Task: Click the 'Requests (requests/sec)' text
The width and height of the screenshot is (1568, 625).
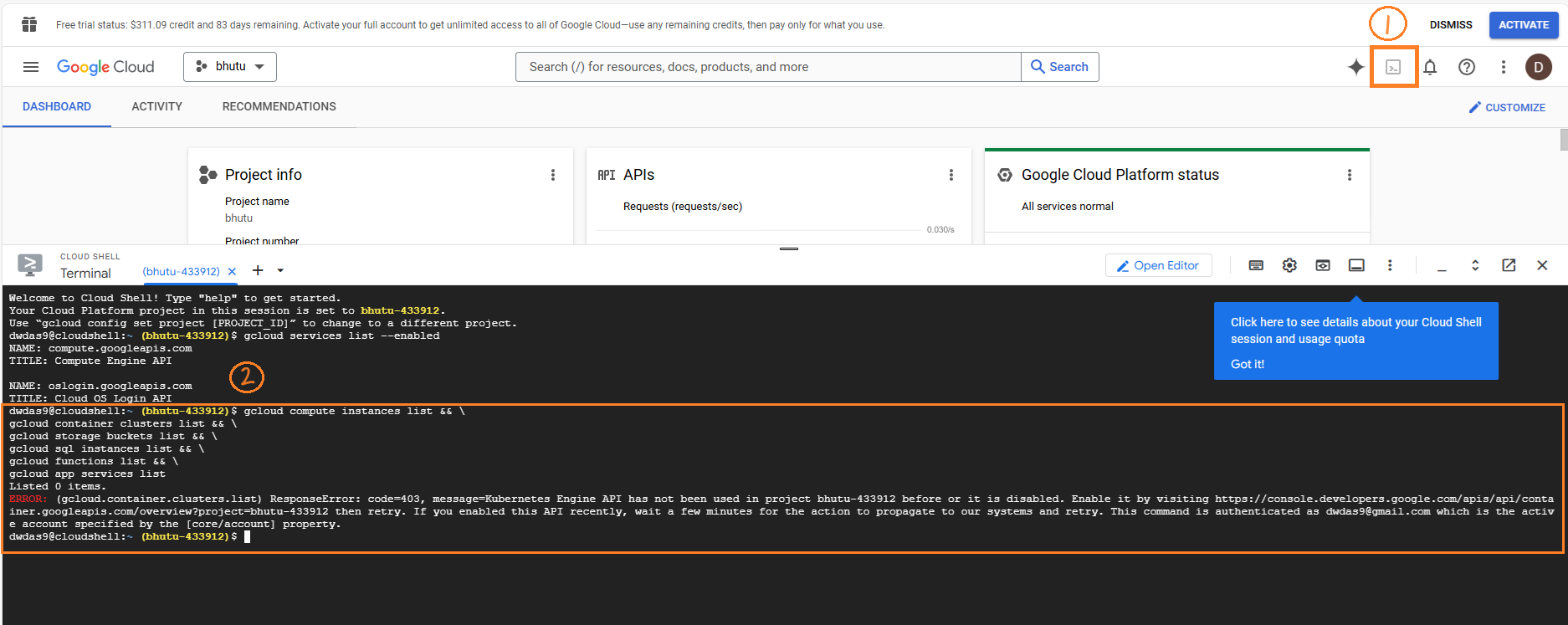Action: 683,207
